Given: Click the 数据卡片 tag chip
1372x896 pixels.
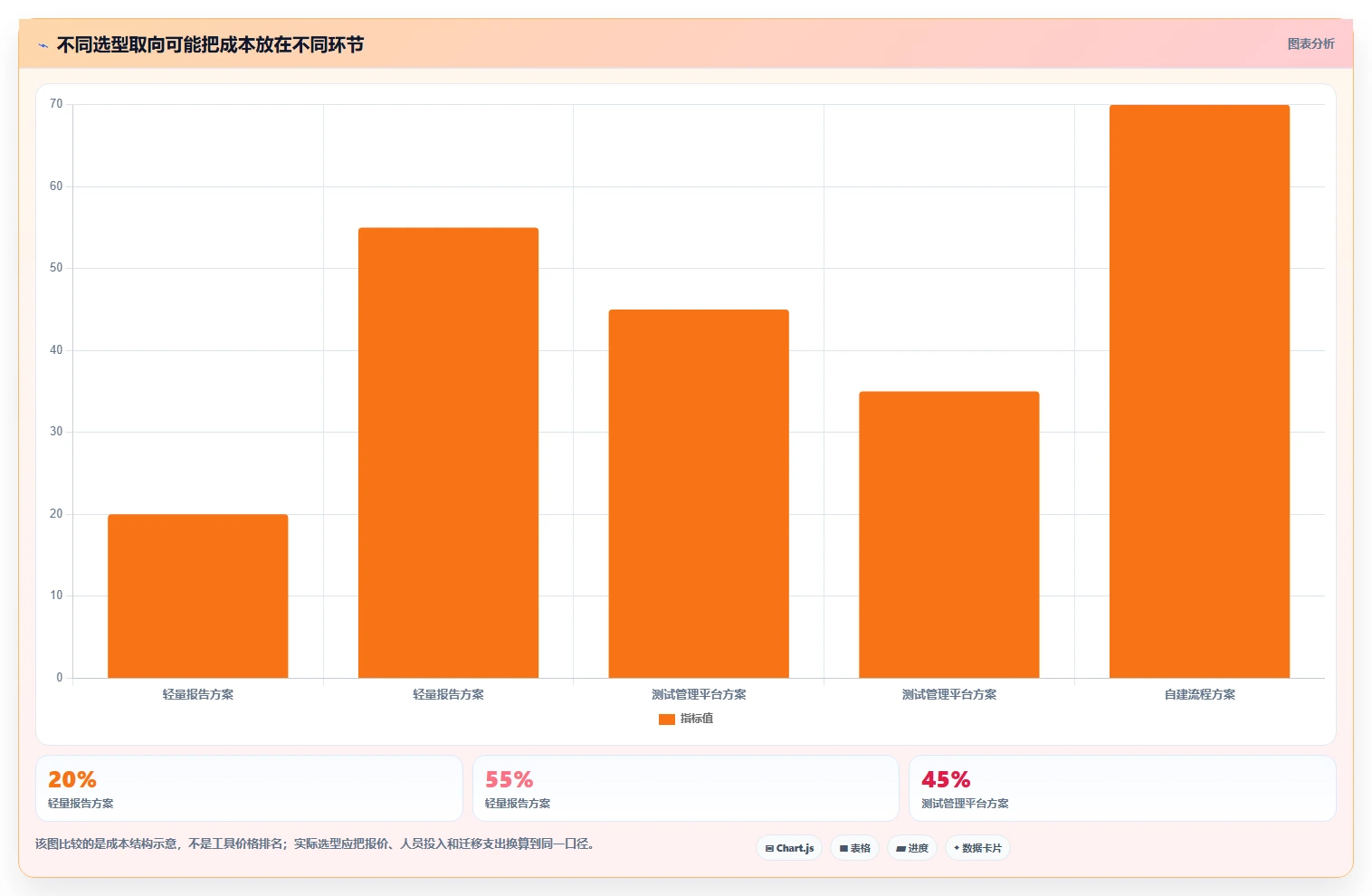Looking at the screenshot, I should tap(977, 848).
